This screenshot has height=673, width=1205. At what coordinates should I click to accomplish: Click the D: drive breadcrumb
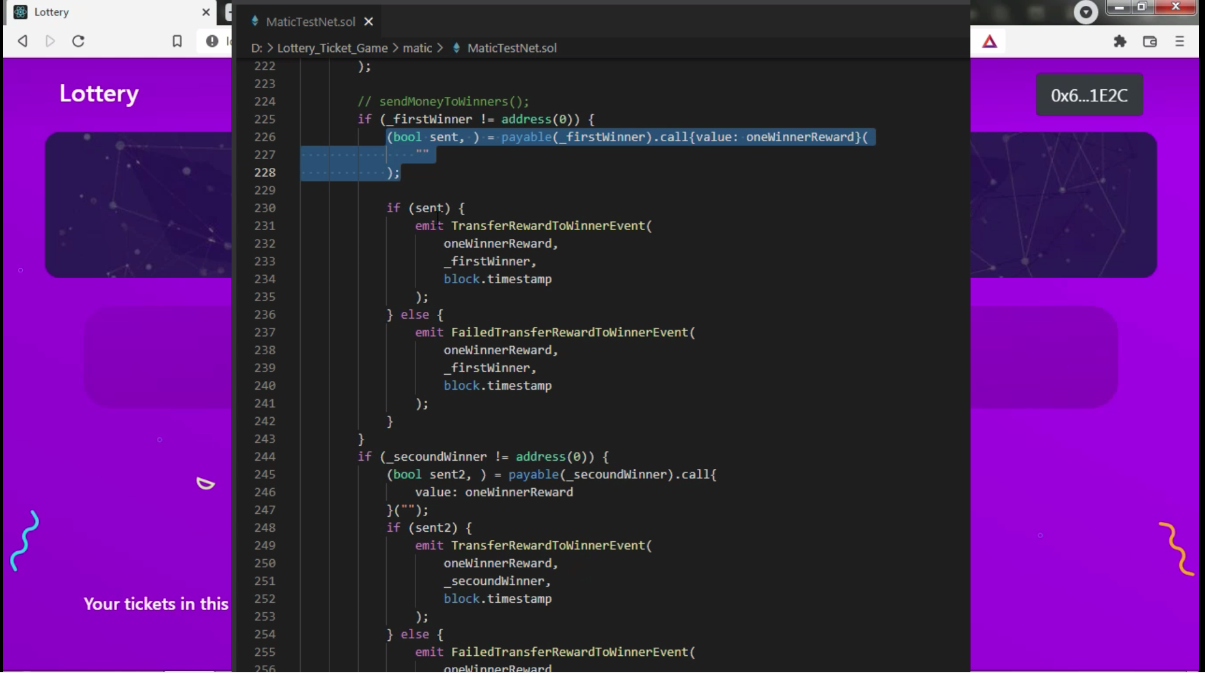(257, 48)
